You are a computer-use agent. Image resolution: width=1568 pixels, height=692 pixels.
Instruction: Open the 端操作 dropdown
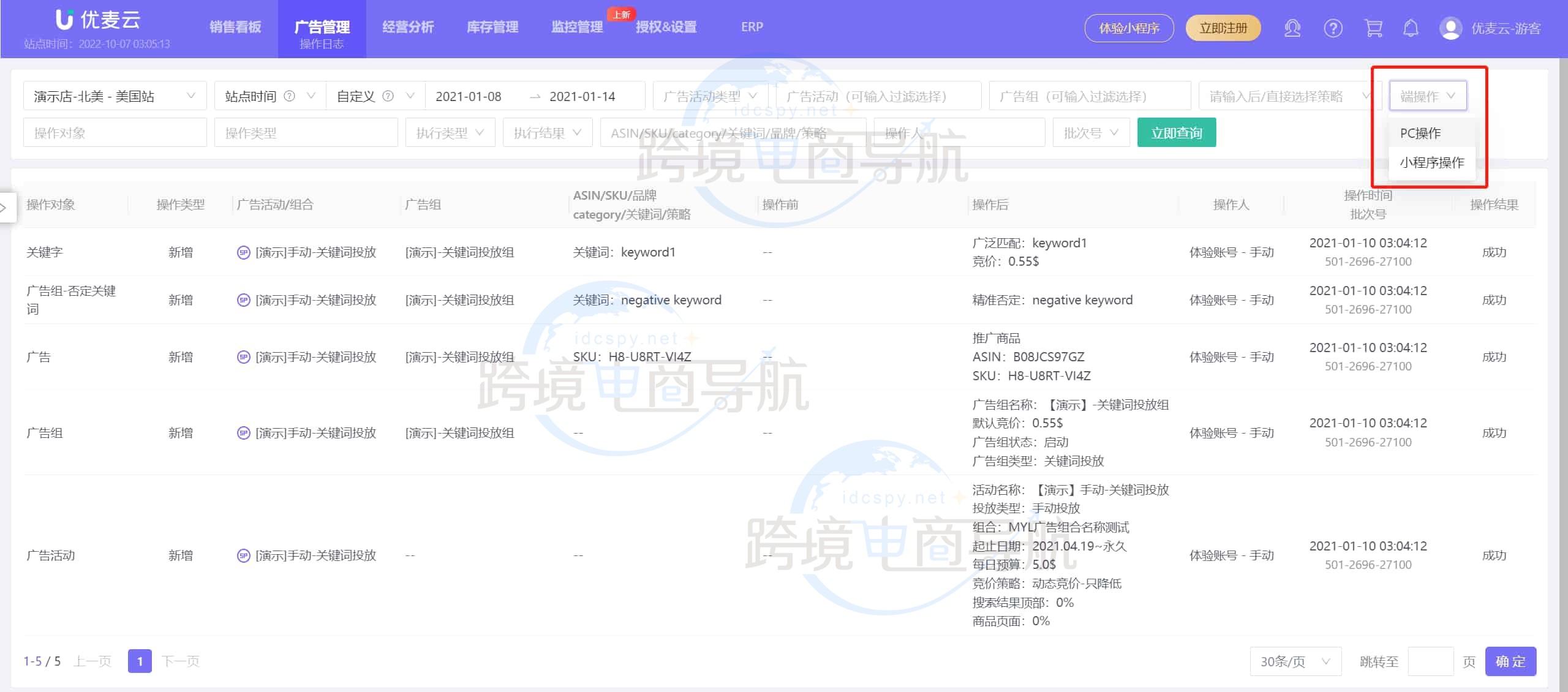(1428, 96)
